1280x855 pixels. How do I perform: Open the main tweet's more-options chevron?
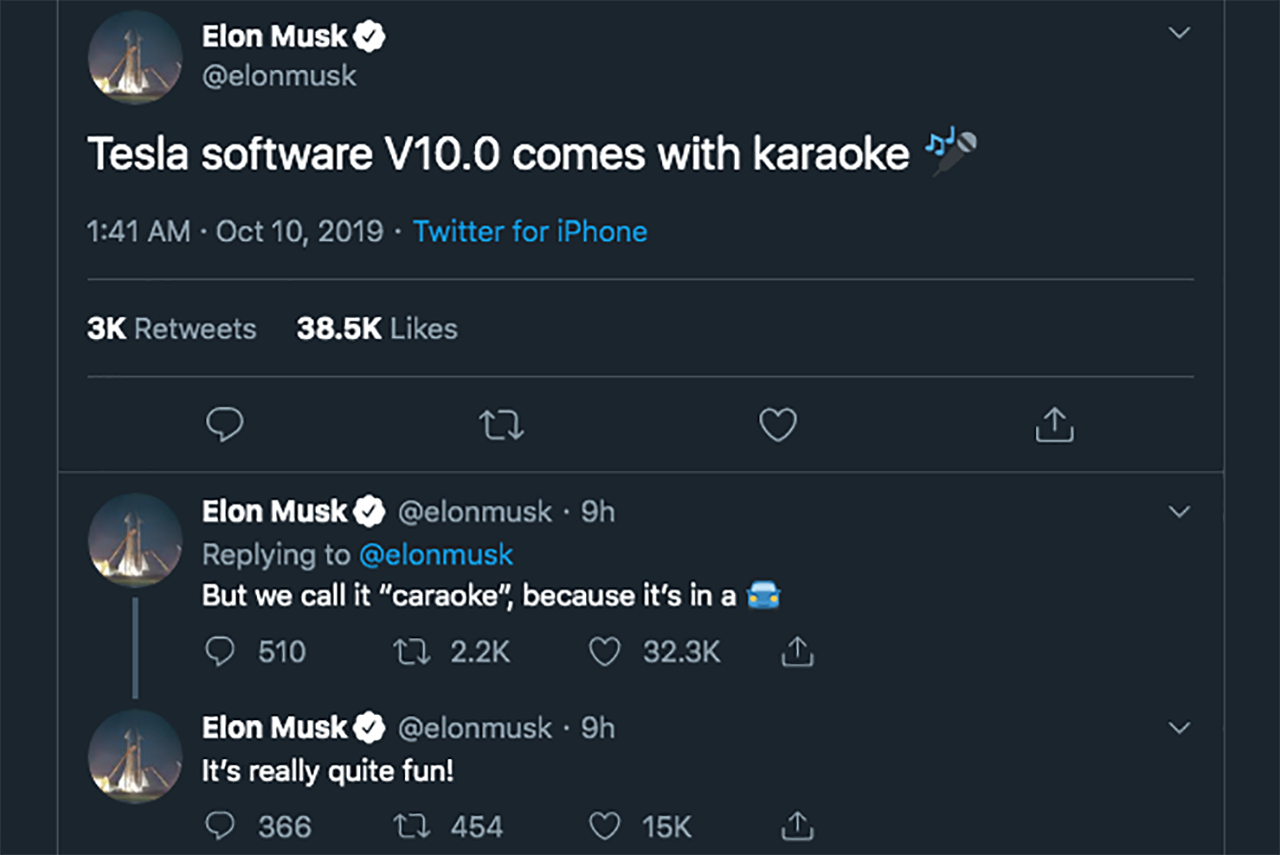coord(1180,33)
